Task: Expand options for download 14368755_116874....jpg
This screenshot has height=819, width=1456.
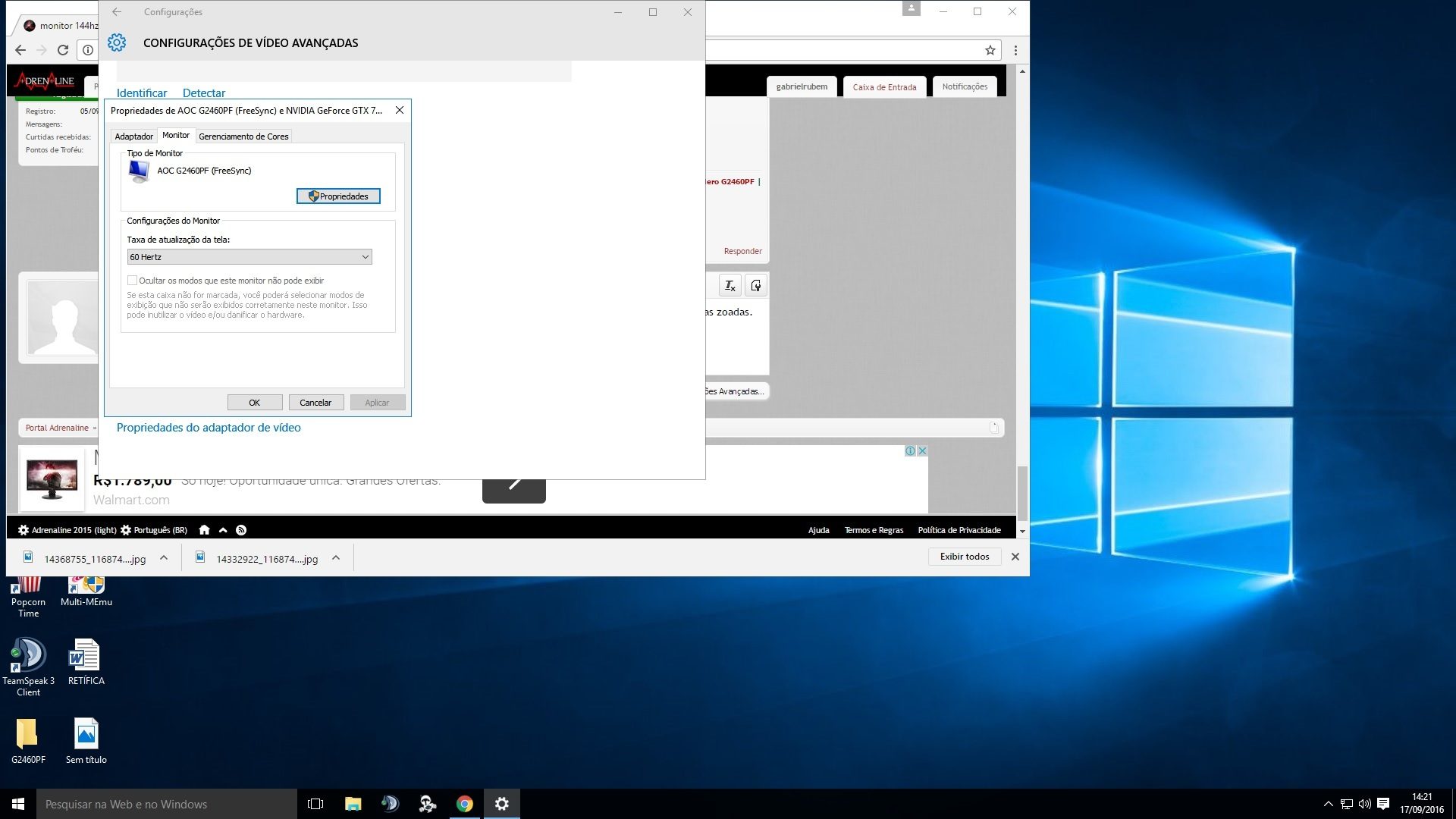Action: [164, 558]
